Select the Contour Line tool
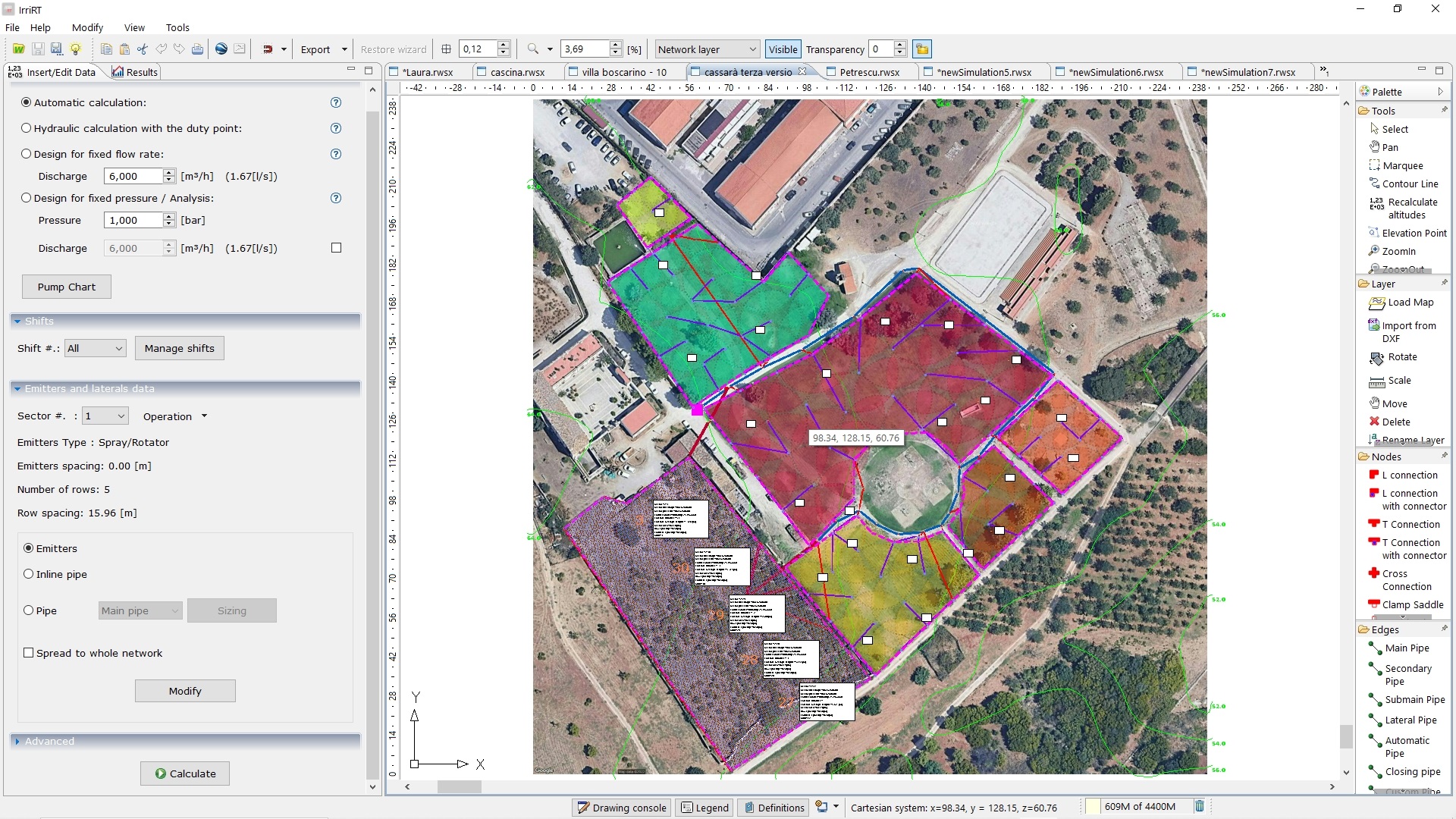Viewport: 1456px width, 819px height. 1409,184
